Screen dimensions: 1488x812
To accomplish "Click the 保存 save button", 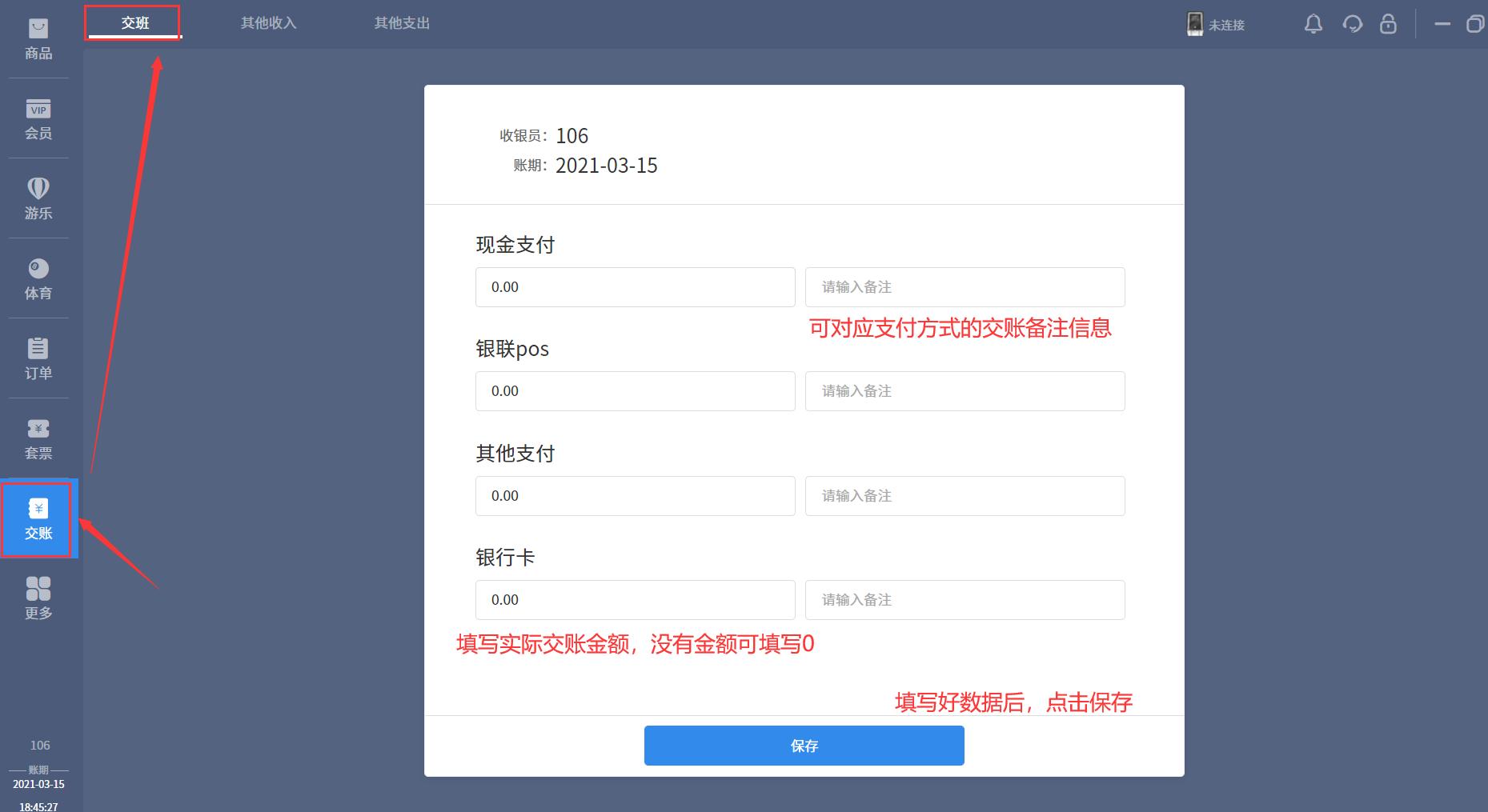I will coord(804,746).
